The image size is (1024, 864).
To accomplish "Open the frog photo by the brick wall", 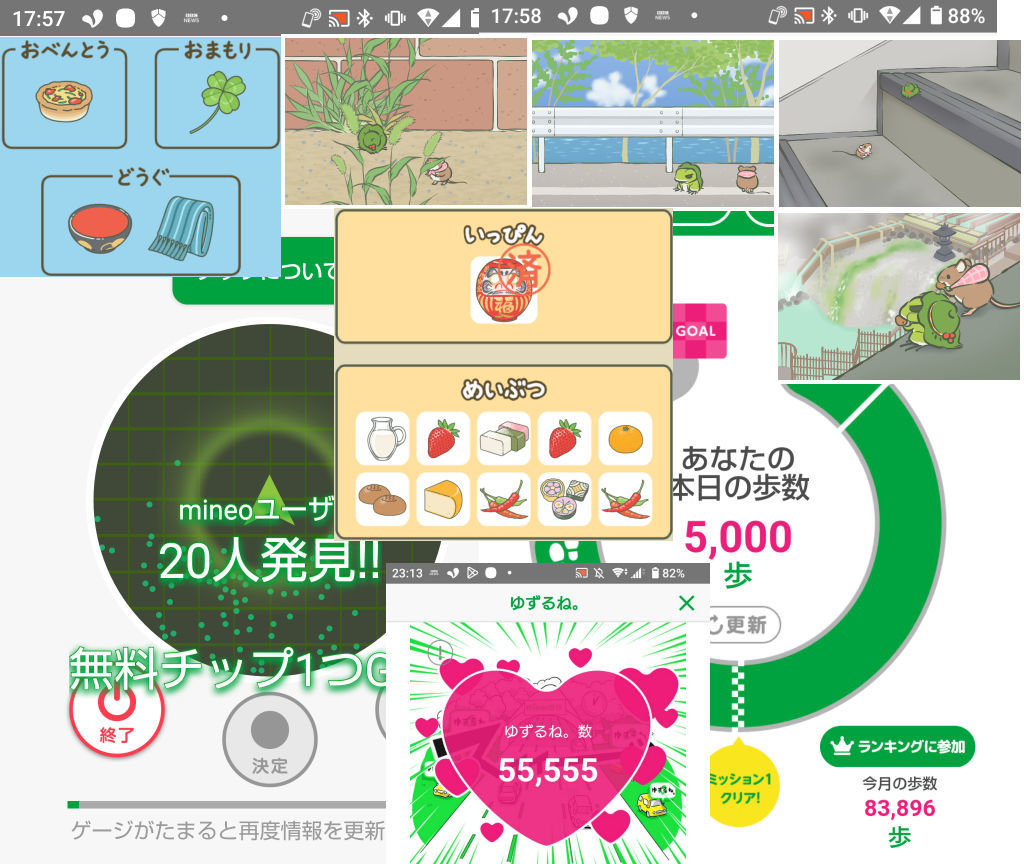I will tap(406, 121).
